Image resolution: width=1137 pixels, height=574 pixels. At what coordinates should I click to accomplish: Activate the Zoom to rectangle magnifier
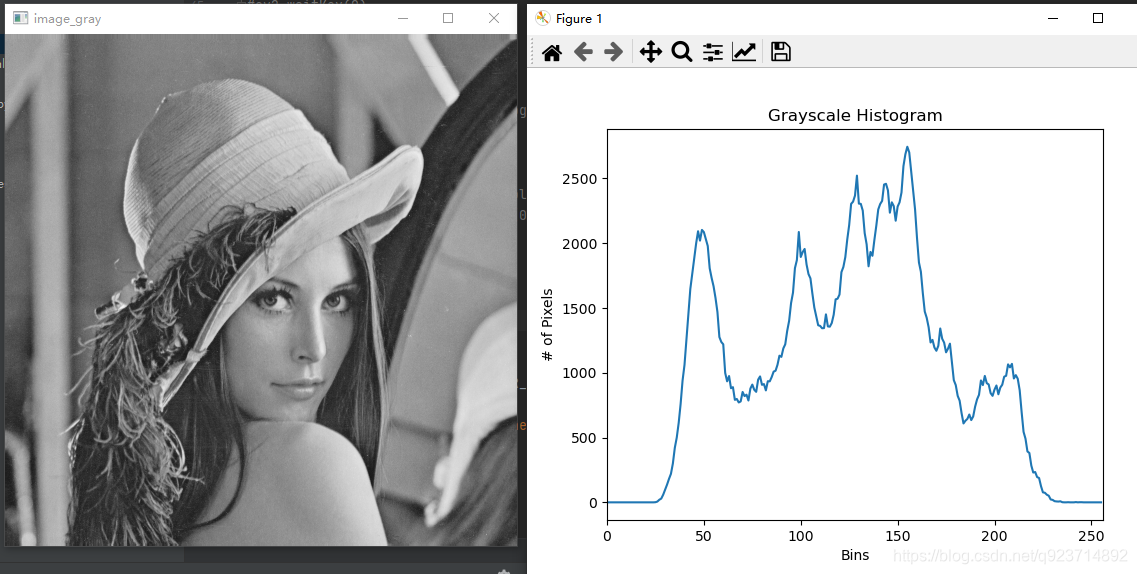(x=682, y=51)
